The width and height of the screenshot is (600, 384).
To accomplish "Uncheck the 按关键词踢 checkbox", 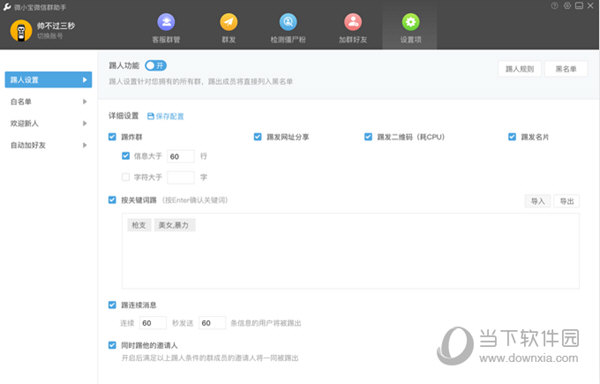I will point(112,200).
